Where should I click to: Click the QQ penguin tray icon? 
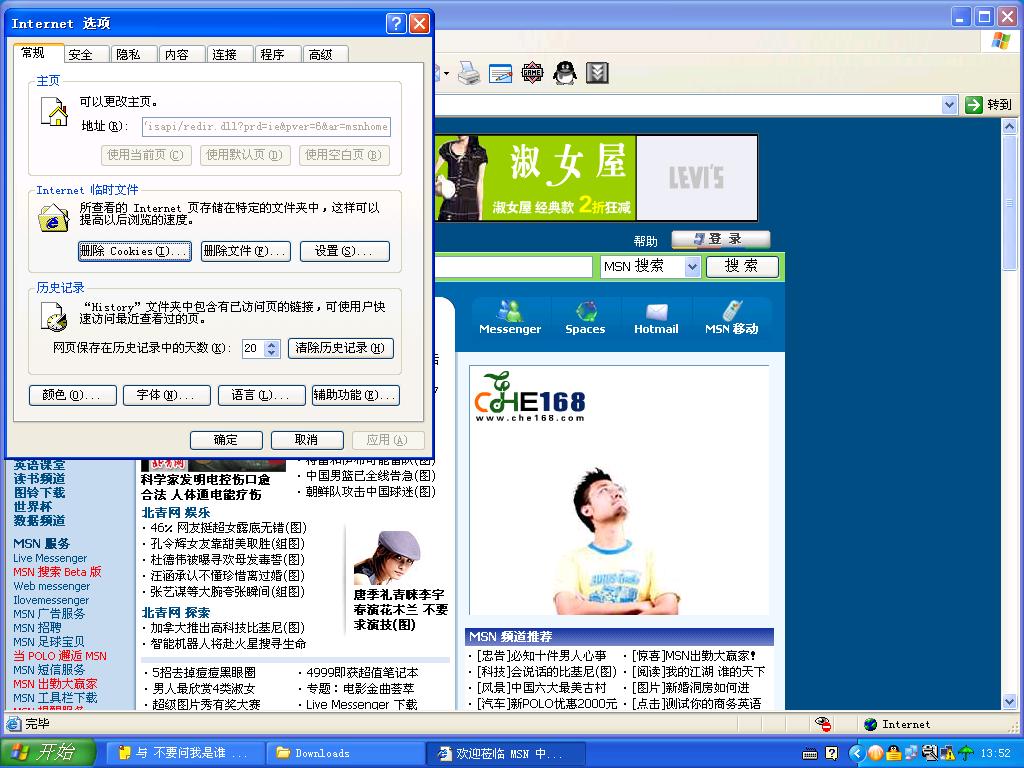click(893, 754)
